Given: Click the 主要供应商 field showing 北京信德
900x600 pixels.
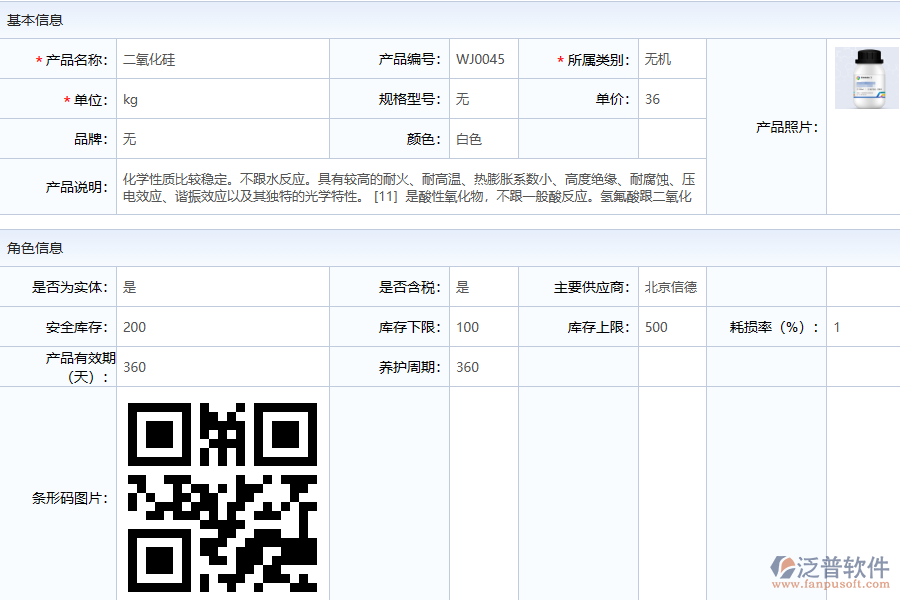Looking at the screenshot, I should click(x=671, y=288).
